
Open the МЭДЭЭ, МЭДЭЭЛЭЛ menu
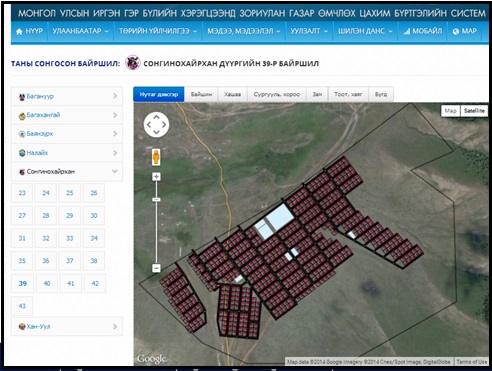pos(244,31)
